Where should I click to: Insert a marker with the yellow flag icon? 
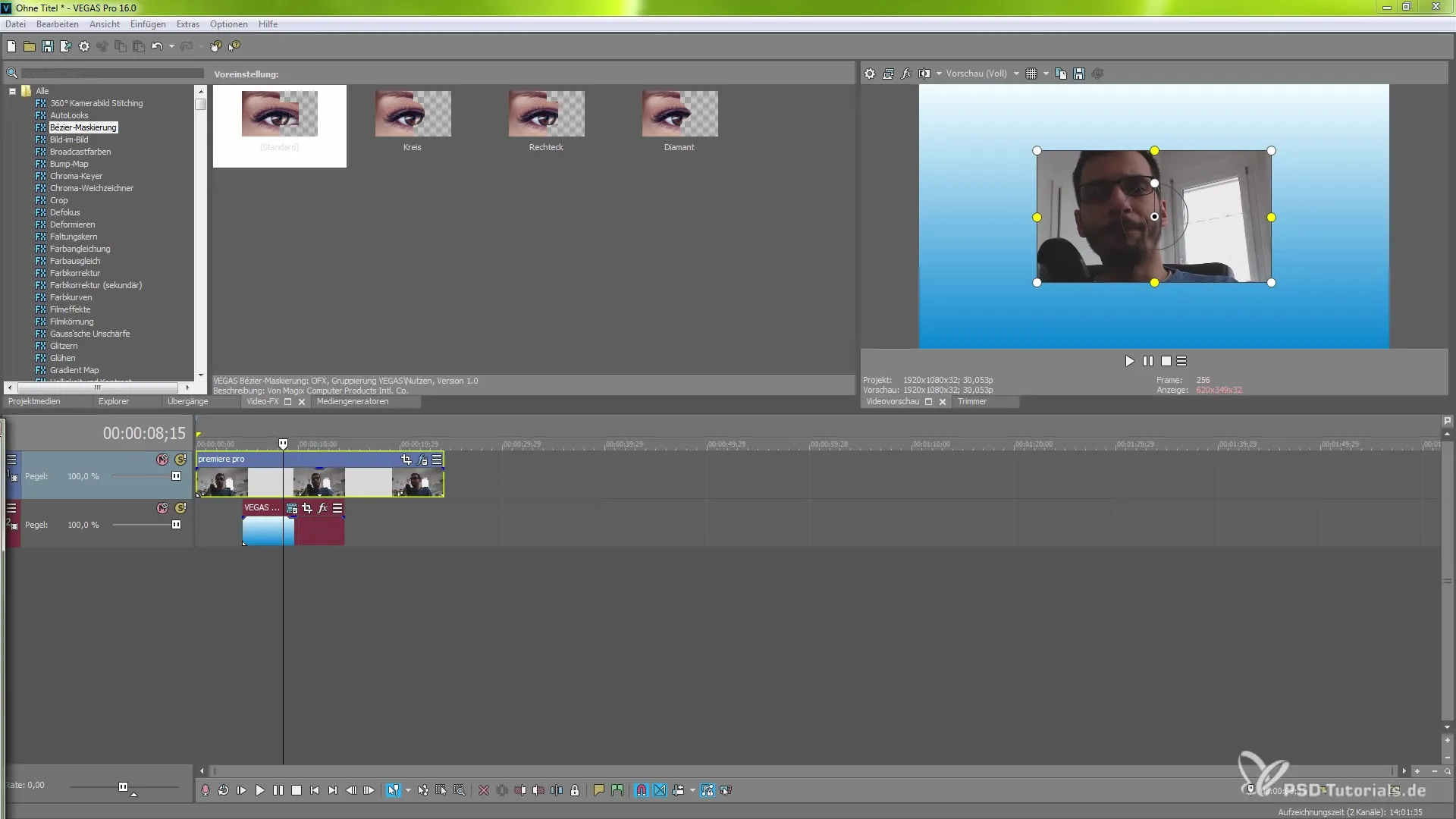pos(599,790)
